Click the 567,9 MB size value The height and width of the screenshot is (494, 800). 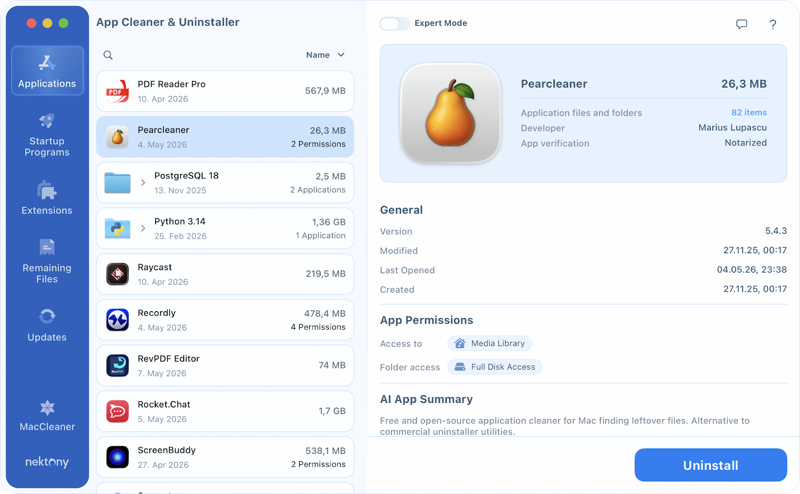tap(325, 91)
